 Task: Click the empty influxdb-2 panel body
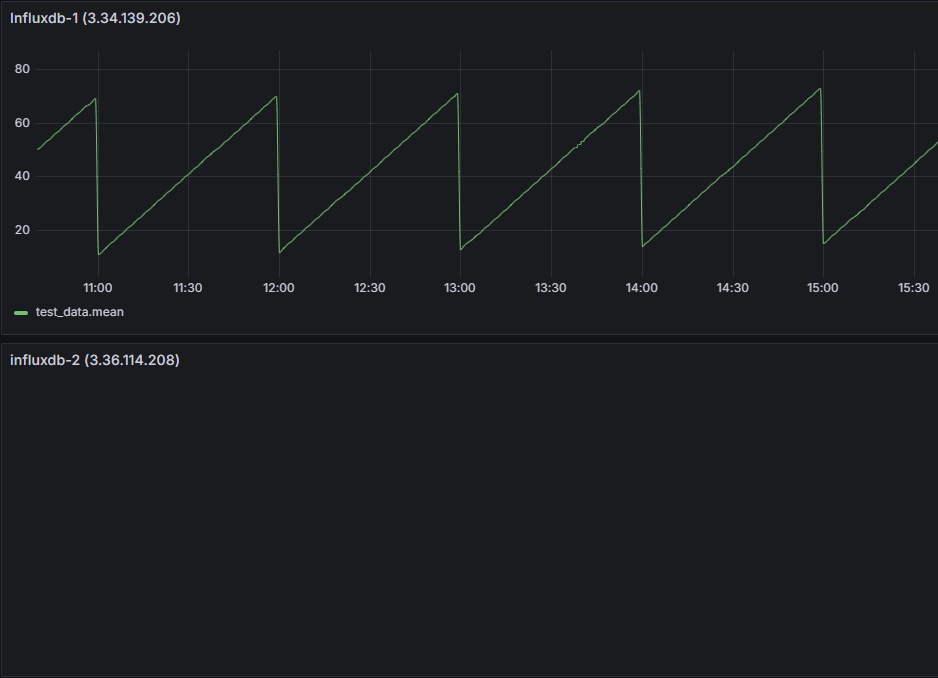coord(469,520)
